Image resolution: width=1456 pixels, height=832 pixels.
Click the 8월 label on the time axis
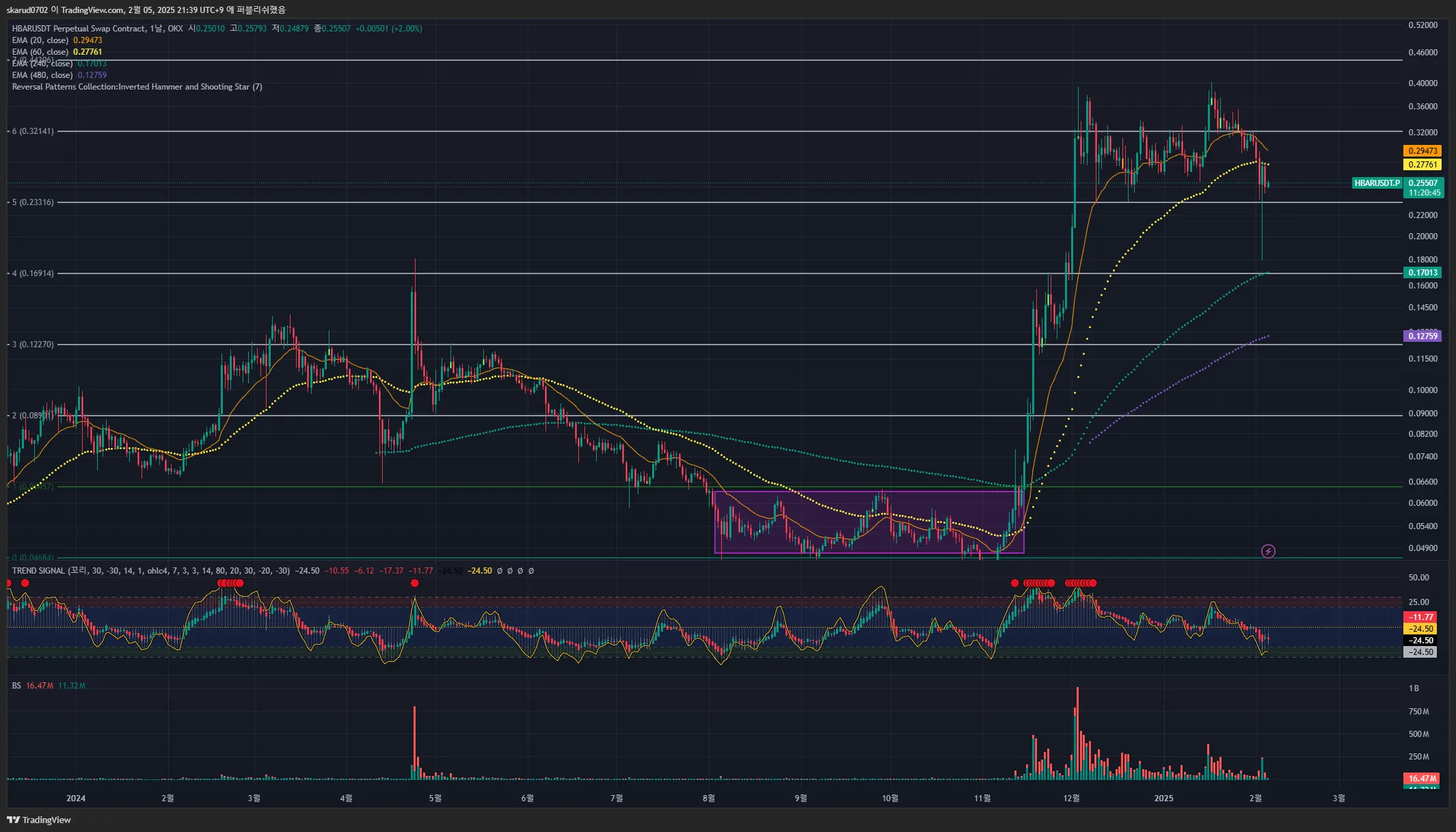[708, 799]
